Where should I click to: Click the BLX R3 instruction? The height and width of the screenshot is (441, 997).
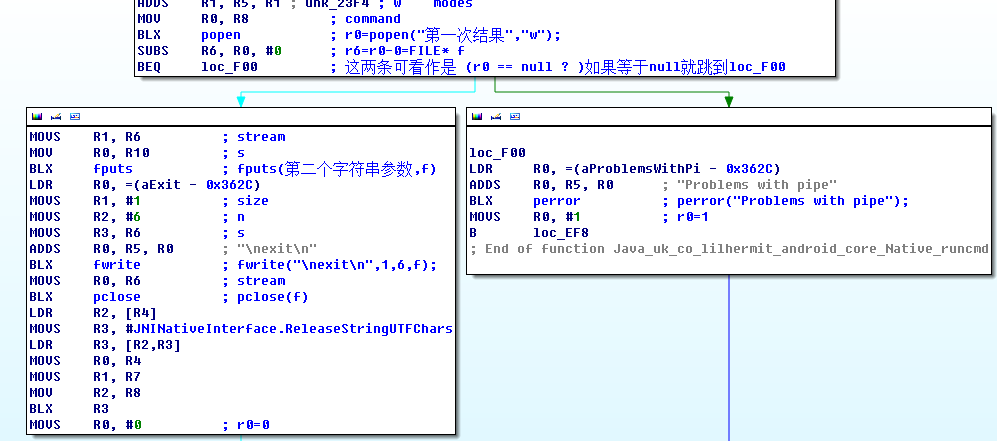point(69,409)
